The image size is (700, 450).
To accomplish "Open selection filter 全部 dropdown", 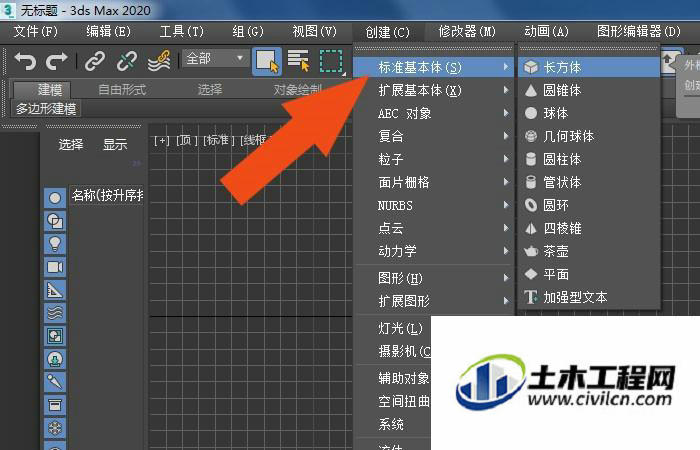I will coord(215,58).
